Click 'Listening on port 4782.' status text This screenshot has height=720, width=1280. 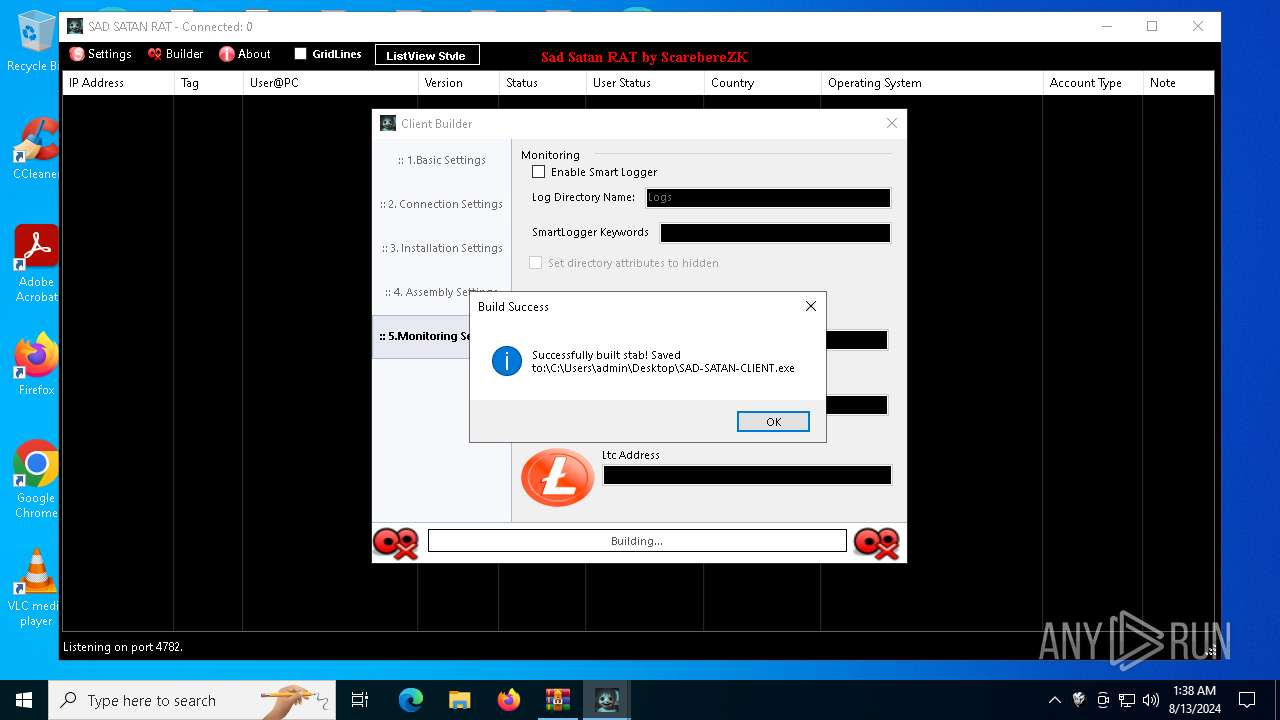(123, 647)
